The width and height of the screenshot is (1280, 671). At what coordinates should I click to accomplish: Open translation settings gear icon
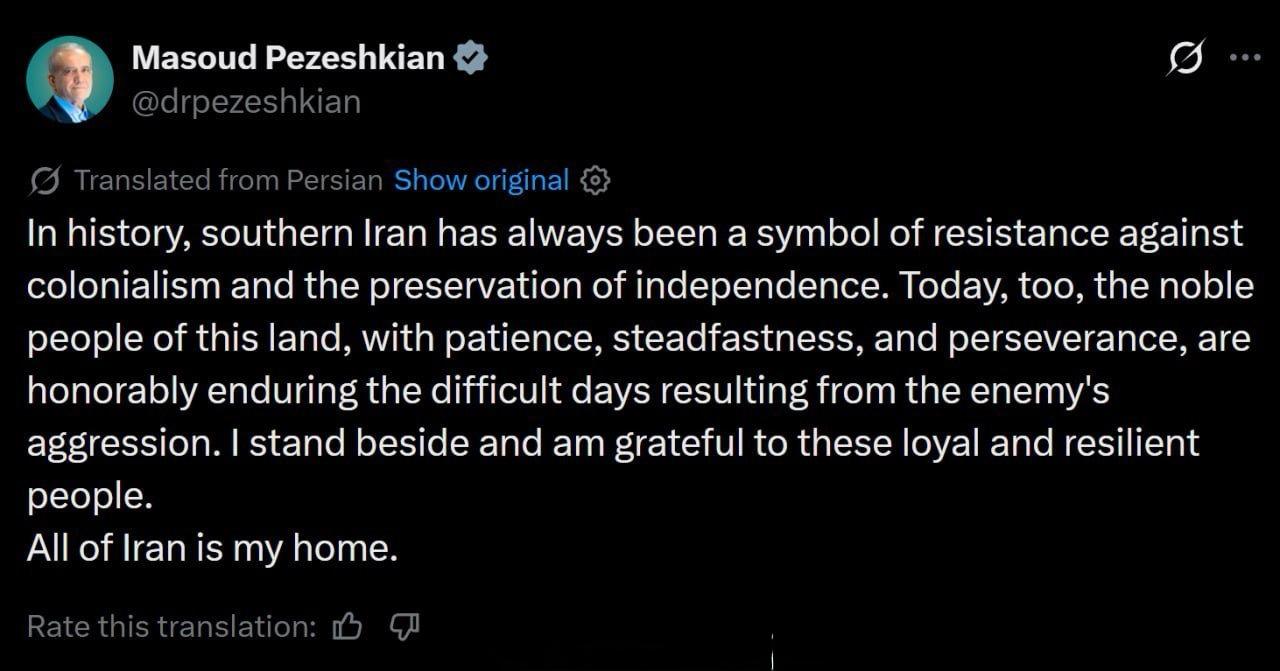click(x=595, y=181)
